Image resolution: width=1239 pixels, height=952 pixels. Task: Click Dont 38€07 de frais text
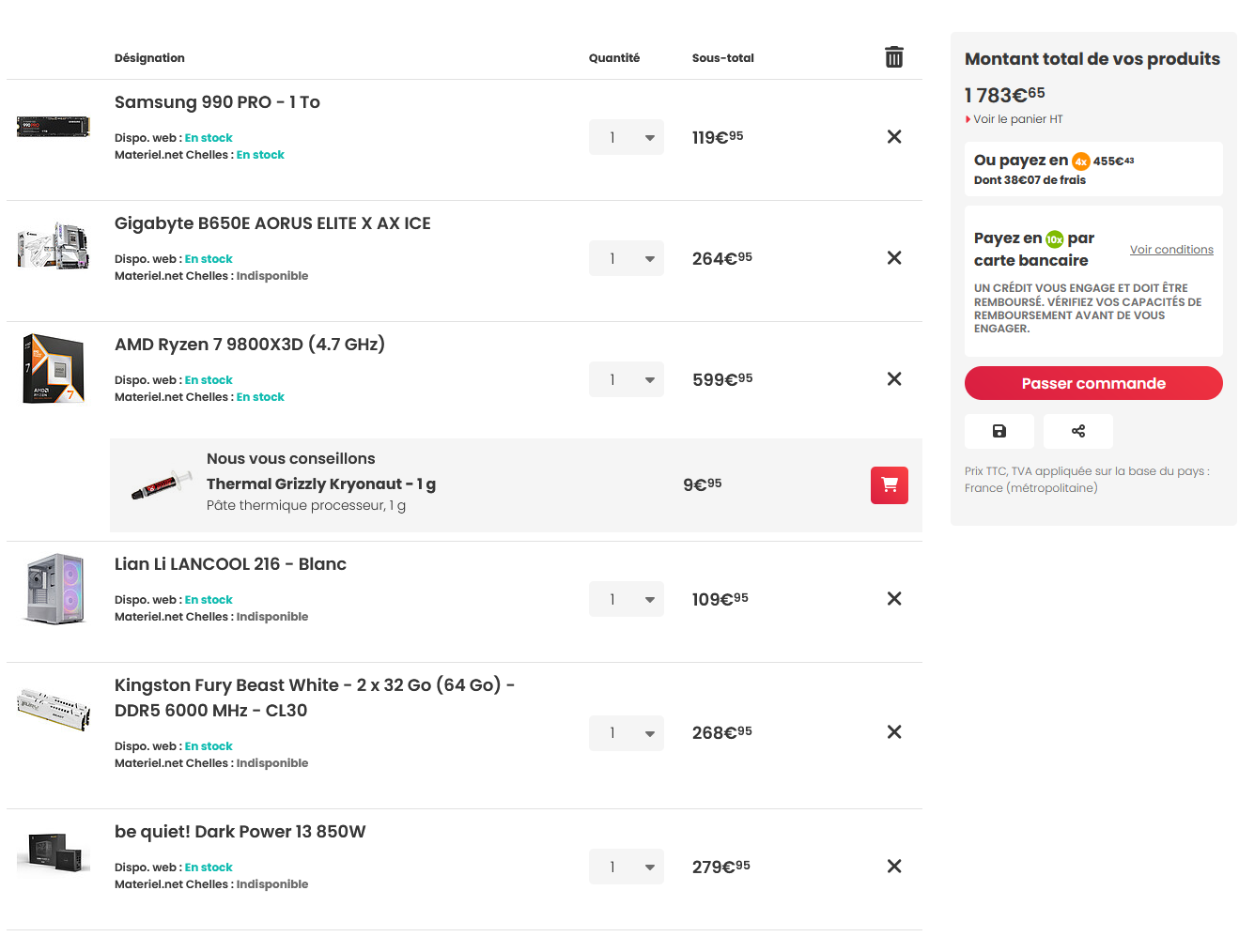[x=1030, y=180]
